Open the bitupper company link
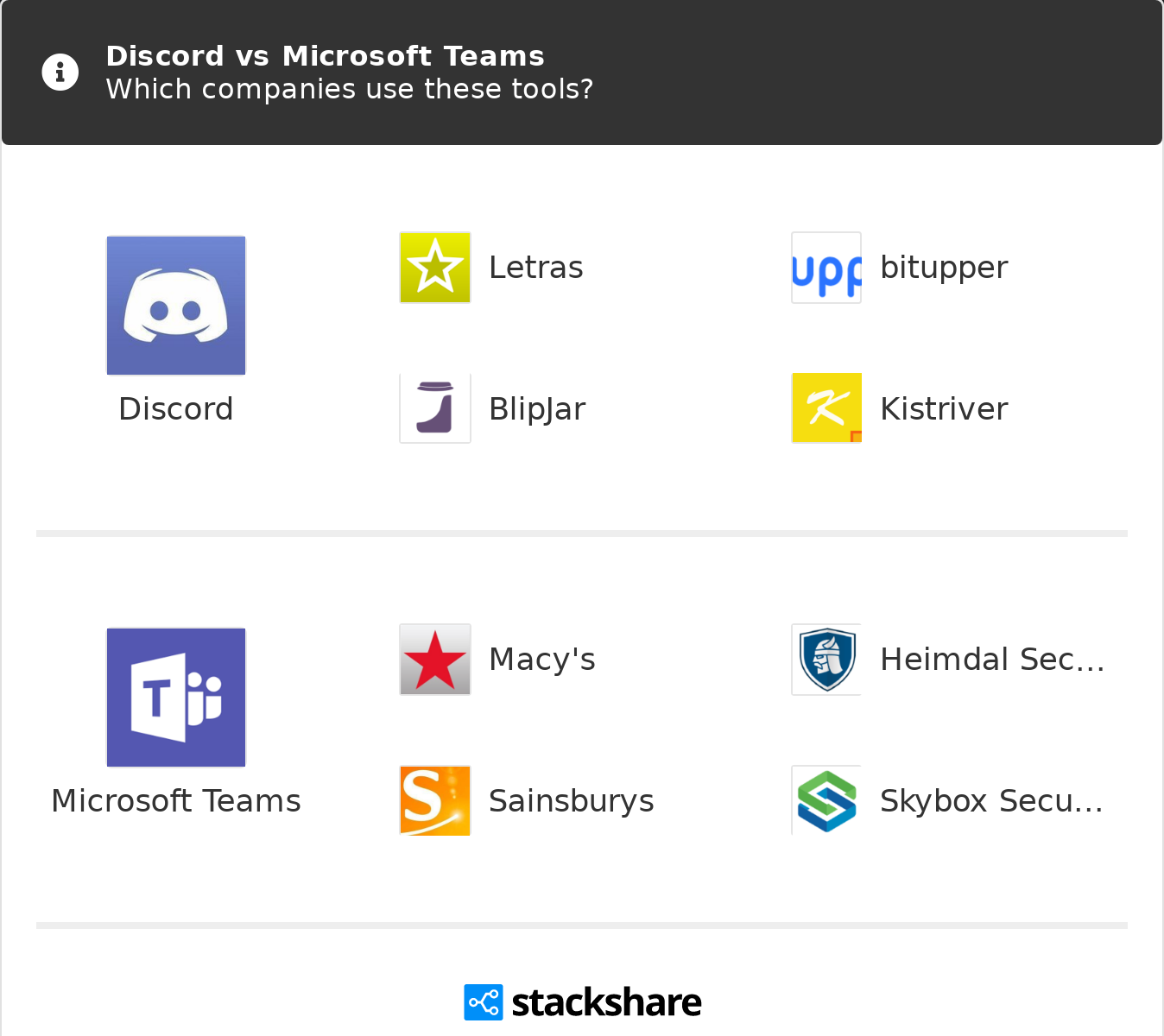The height and width of the screenshot is (1036, 1164). pos(944,268)
